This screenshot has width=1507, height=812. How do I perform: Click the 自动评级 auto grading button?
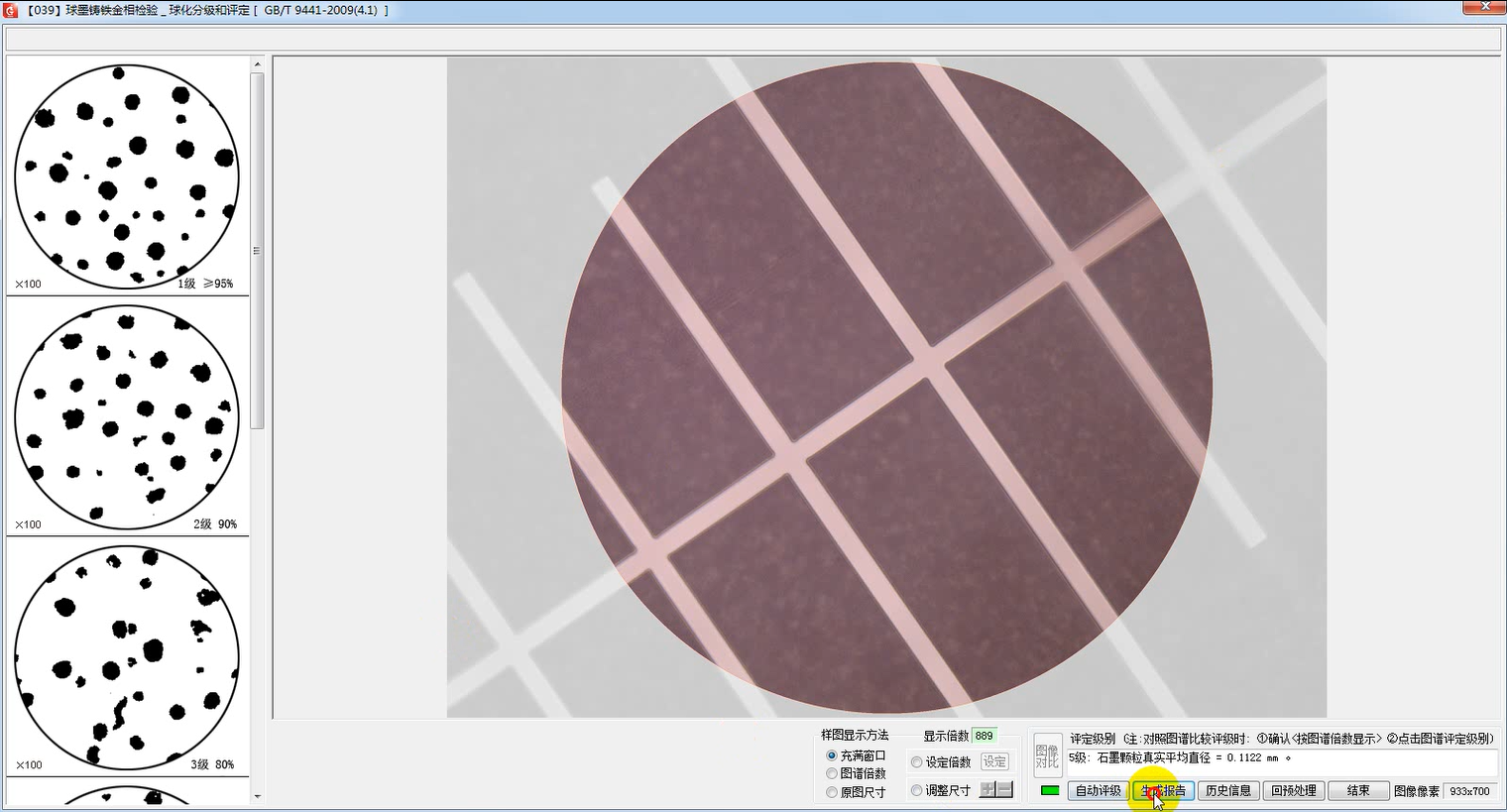[1098, 790]
